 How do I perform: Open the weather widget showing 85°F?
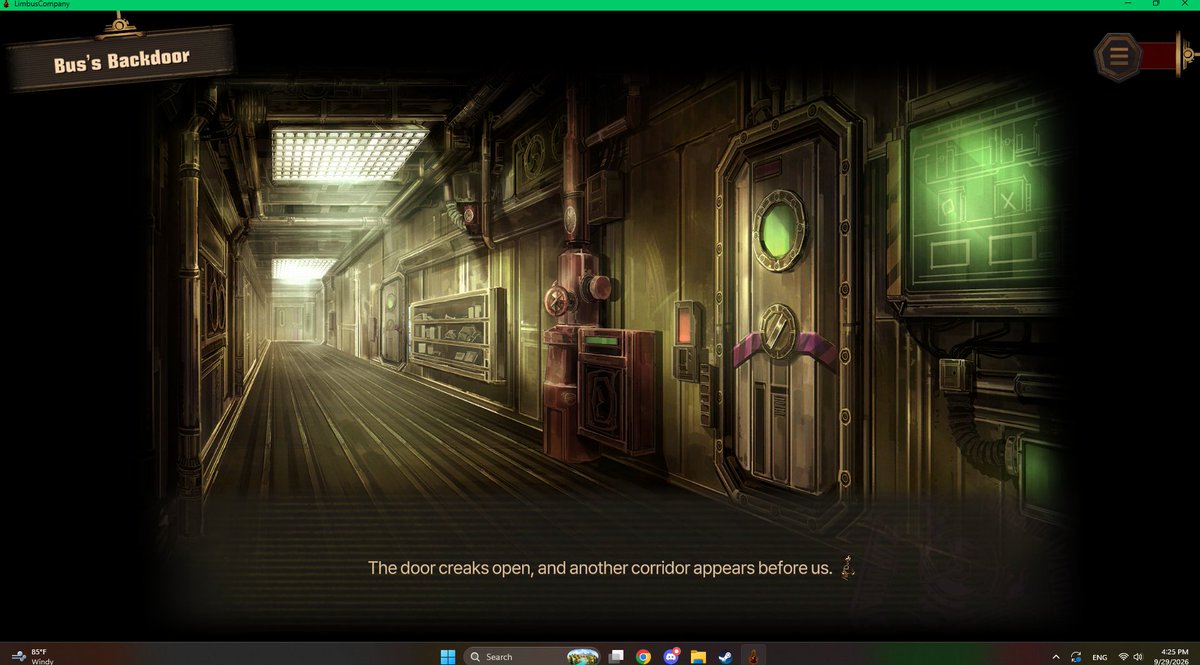[33, 656]
